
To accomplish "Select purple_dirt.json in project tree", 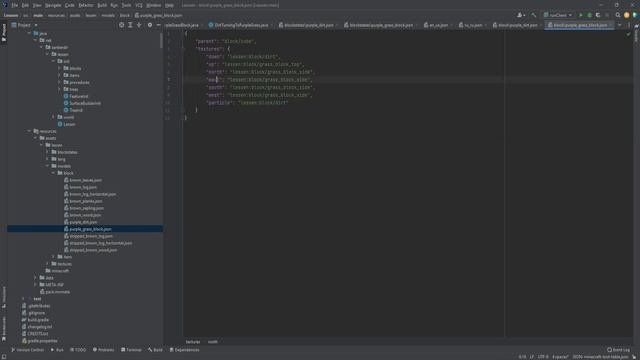I will (83, 222).
